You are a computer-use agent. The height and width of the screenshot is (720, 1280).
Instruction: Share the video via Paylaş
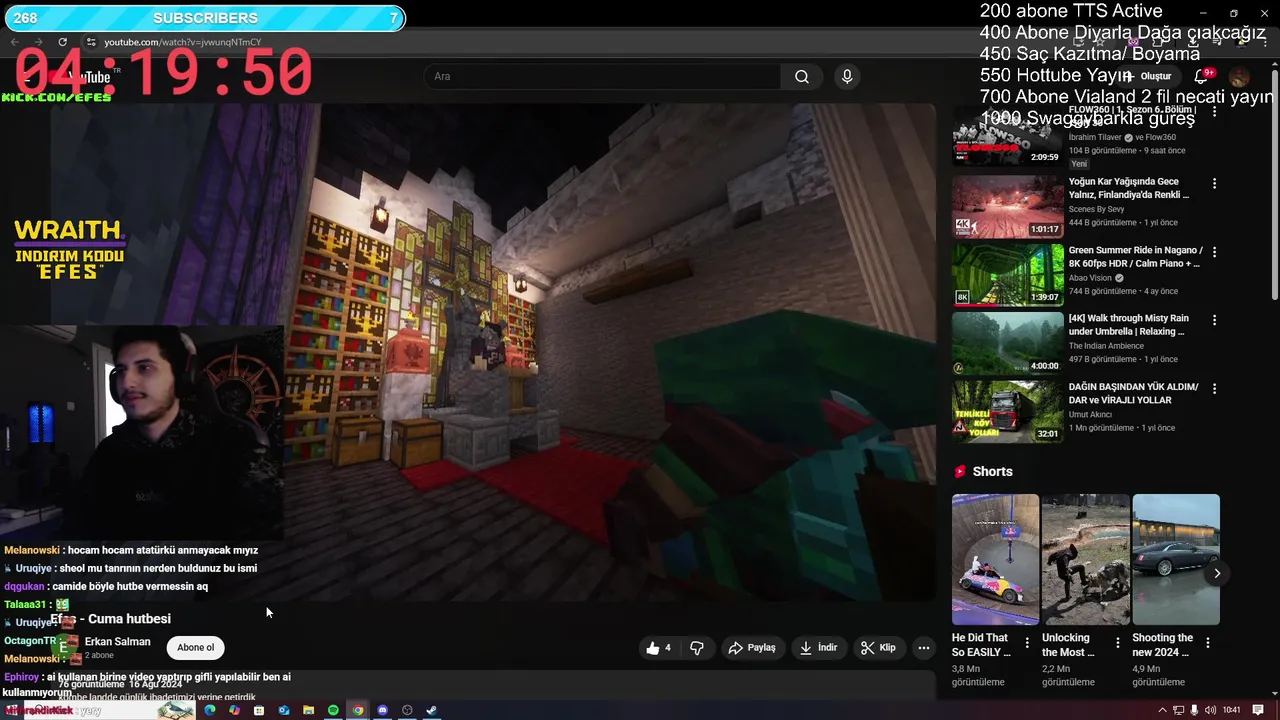point(752,648)
